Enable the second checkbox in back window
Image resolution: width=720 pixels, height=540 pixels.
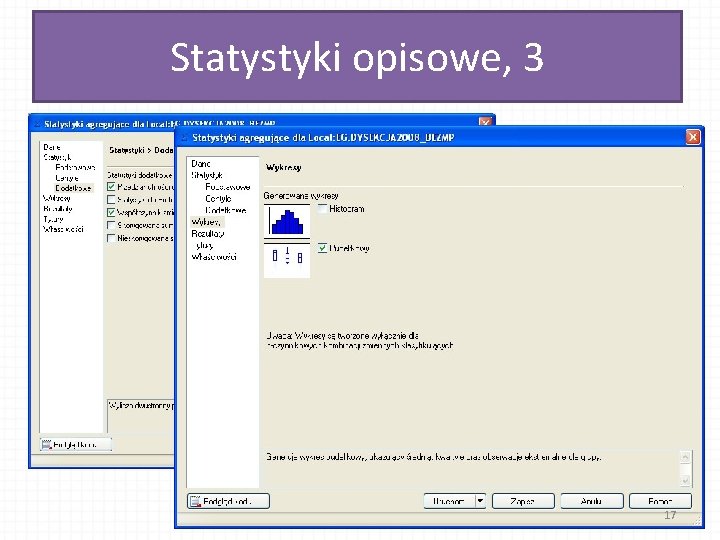click(x=111, y=199)
